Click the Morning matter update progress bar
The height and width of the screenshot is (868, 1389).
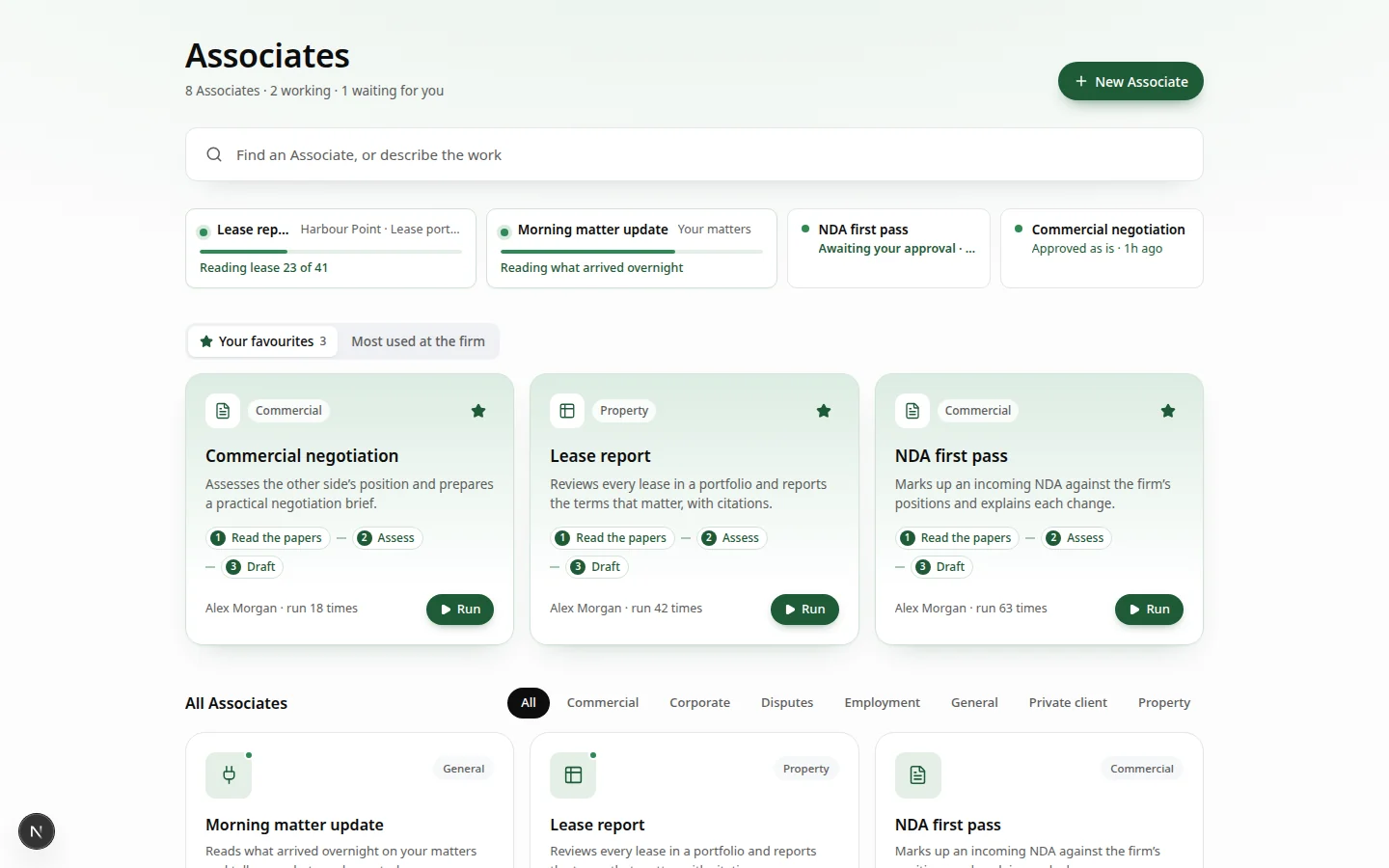632,252
